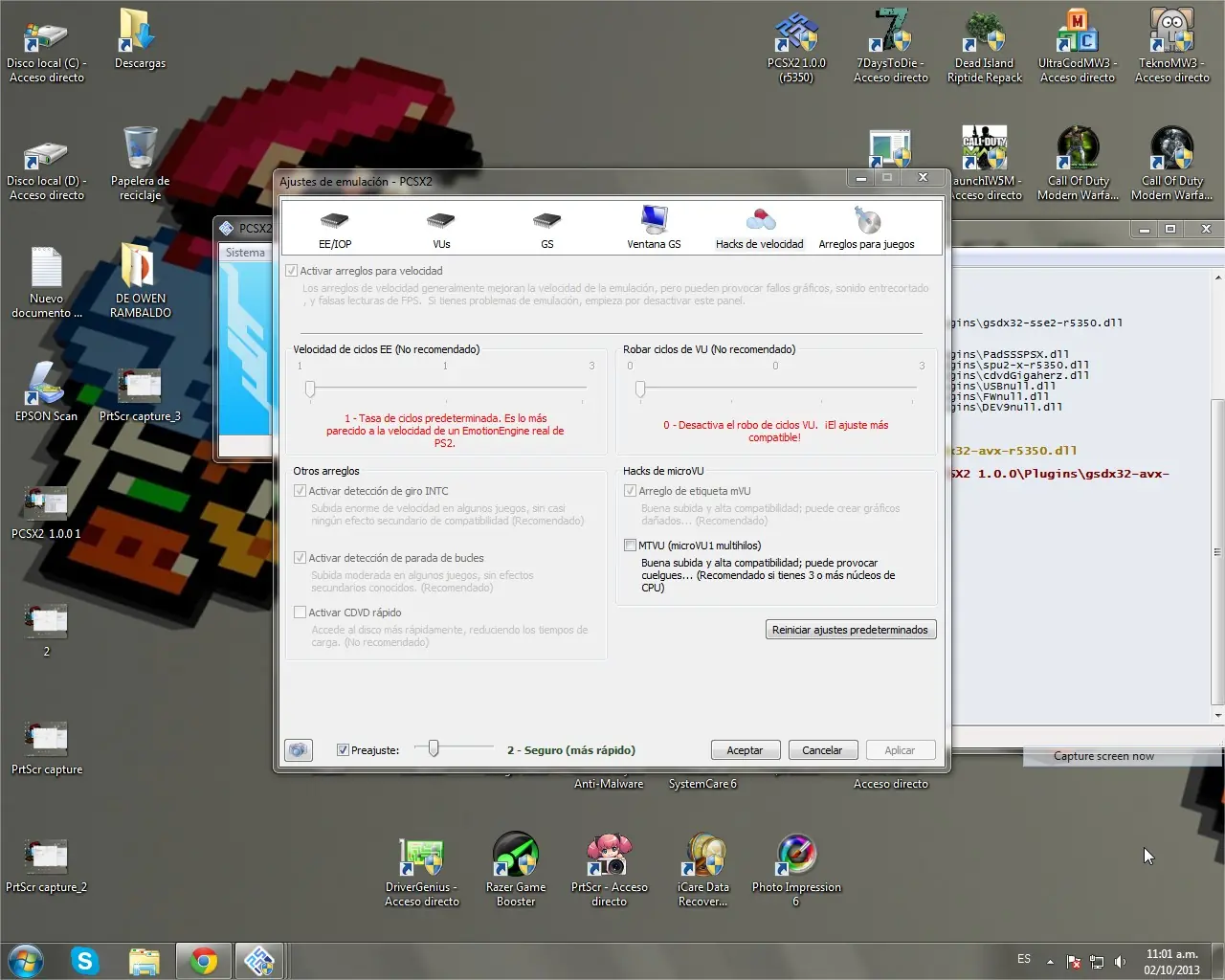Click Capture screen now button
The height and width of the screenshot is (980, 1225).
click(1103, 756)
